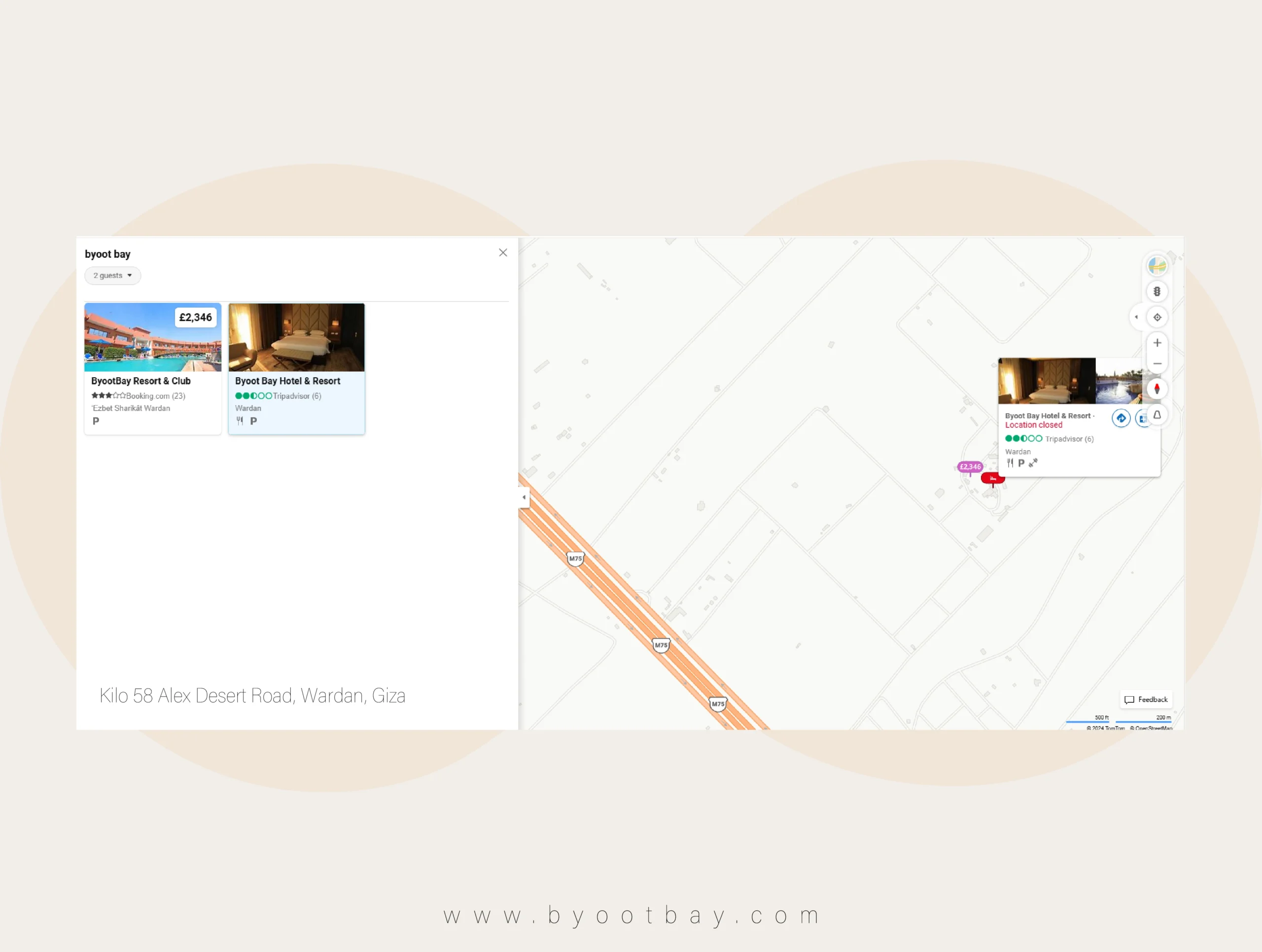Reset map orientation with compass icon
This screenshot has height=952, width=1262.
coord(1157,389)
